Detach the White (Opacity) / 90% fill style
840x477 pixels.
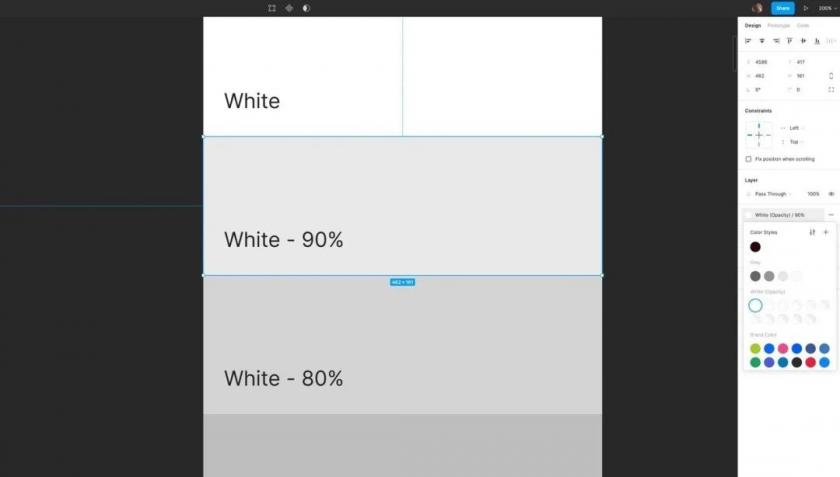831,215
